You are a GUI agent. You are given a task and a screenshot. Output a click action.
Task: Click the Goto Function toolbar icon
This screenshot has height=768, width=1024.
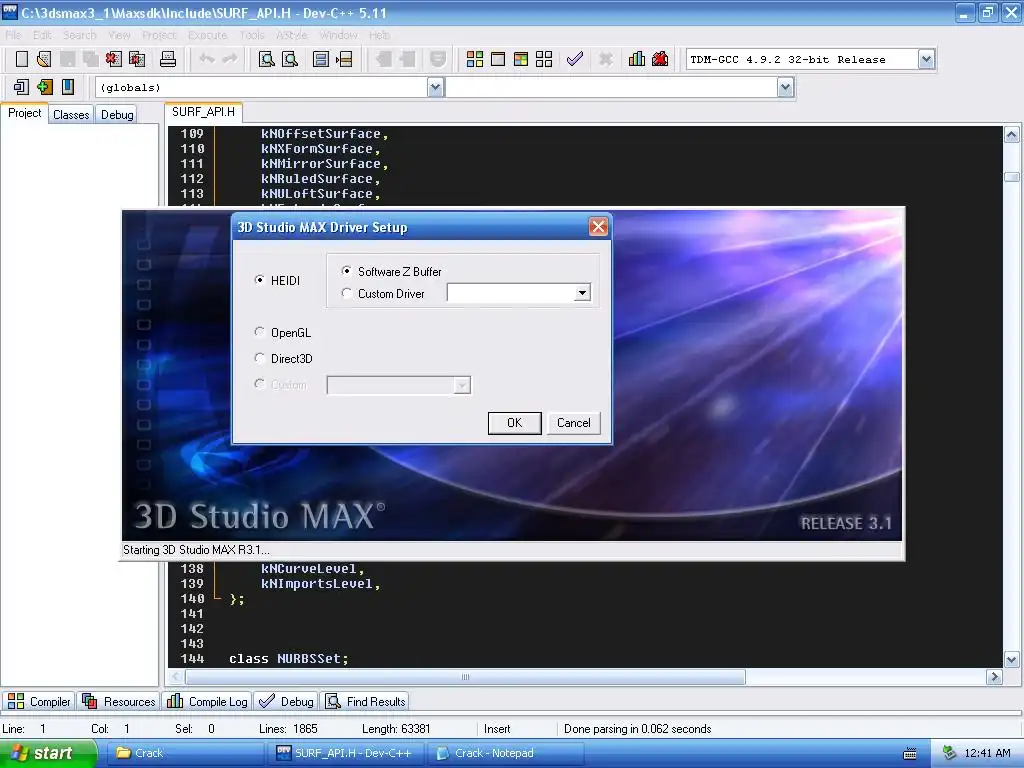[x=321, y=59]
